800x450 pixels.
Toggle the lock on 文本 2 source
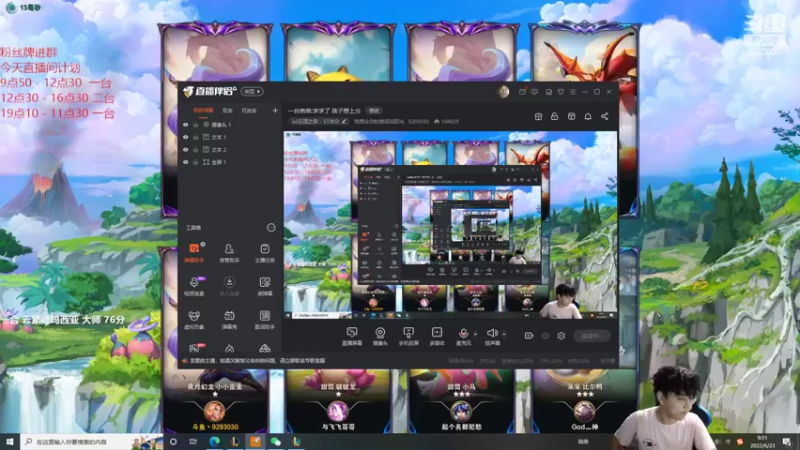pos(195,149)
